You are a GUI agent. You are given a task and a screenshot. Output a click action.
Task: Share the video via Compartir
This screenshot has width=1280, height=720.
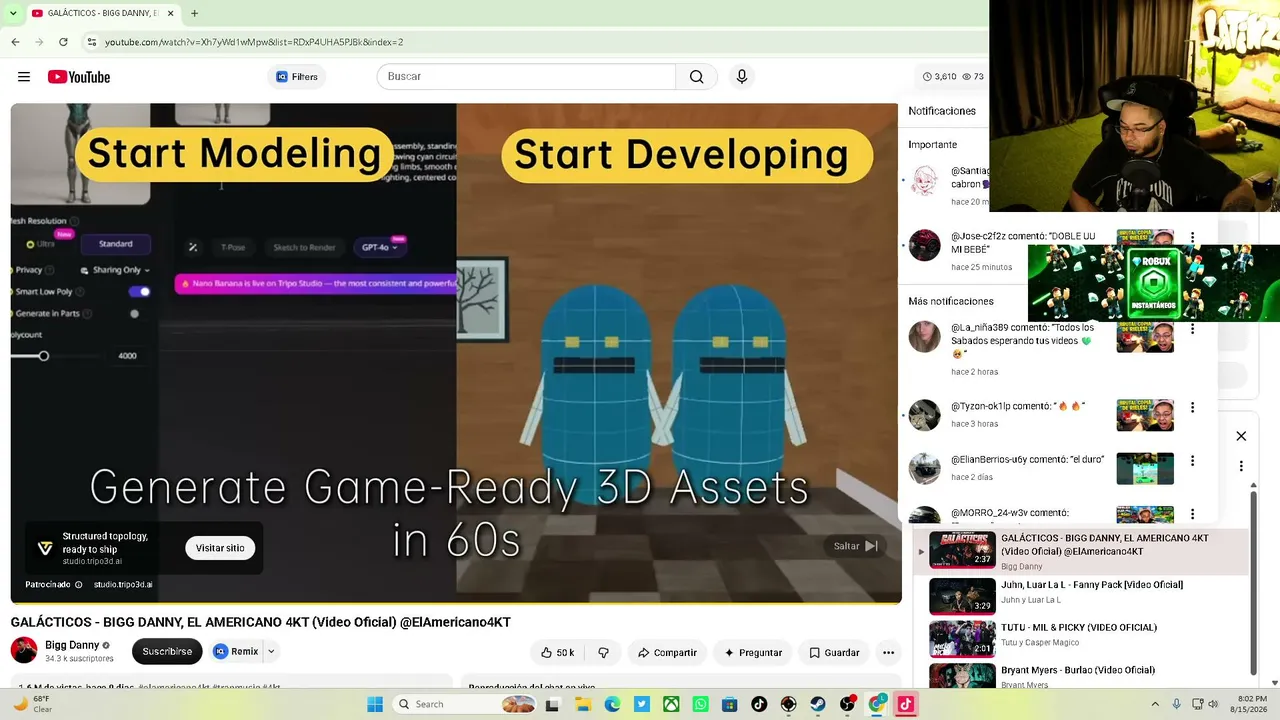click(x=667, y=652)
